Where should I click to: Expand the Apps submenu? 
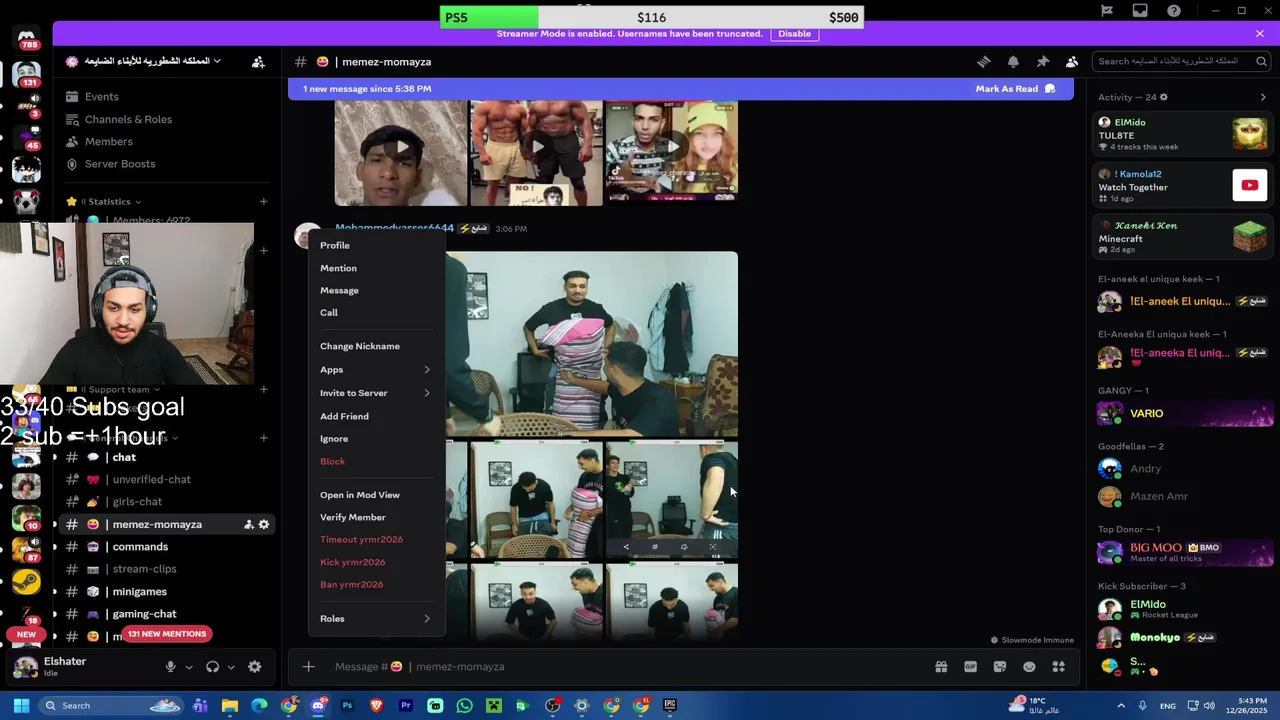click(x=376, y=370)
